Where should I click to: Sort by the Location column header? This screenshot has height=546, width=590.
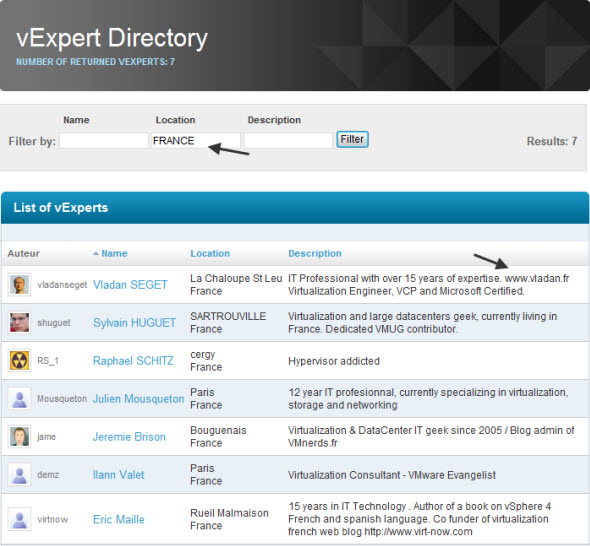[x=210, y=253]
